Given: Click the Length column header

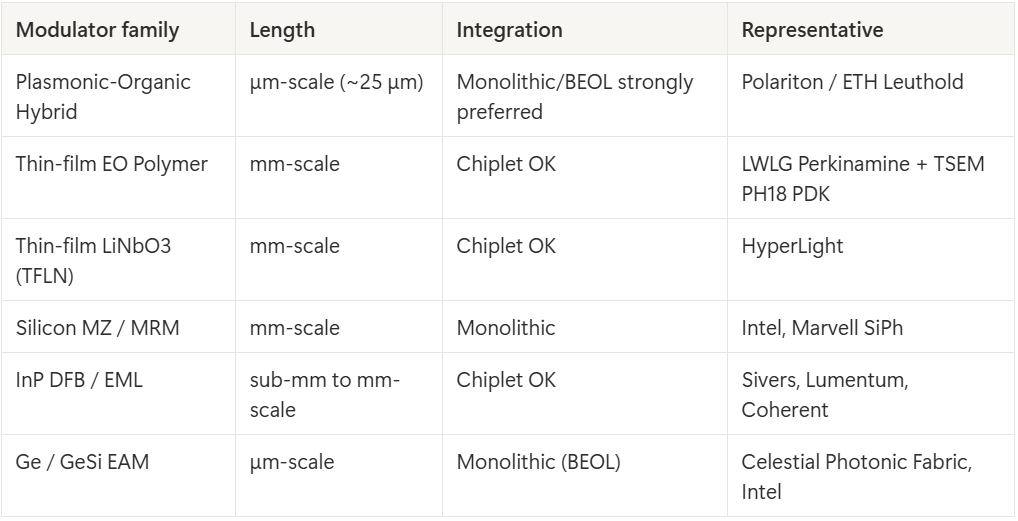Looking at the screenshot, I should coord(339,30).
